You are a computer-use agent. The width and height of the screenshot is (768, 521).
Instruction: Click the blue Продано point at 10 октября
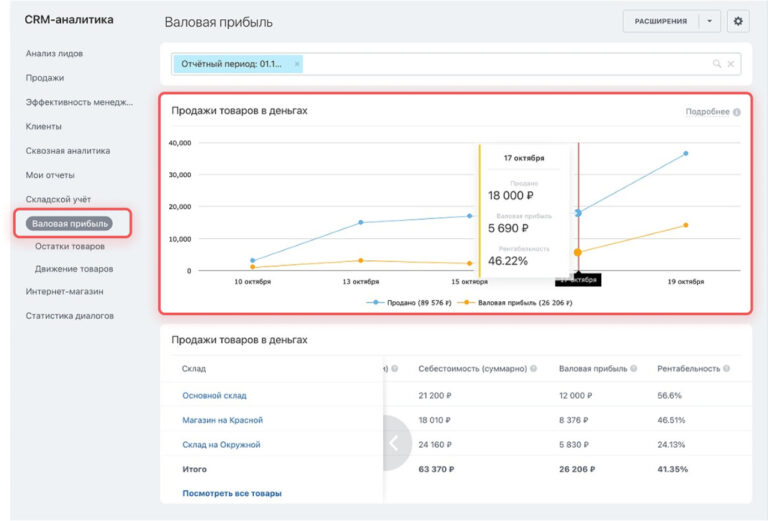pyautogui.click(x=253, y=260)
